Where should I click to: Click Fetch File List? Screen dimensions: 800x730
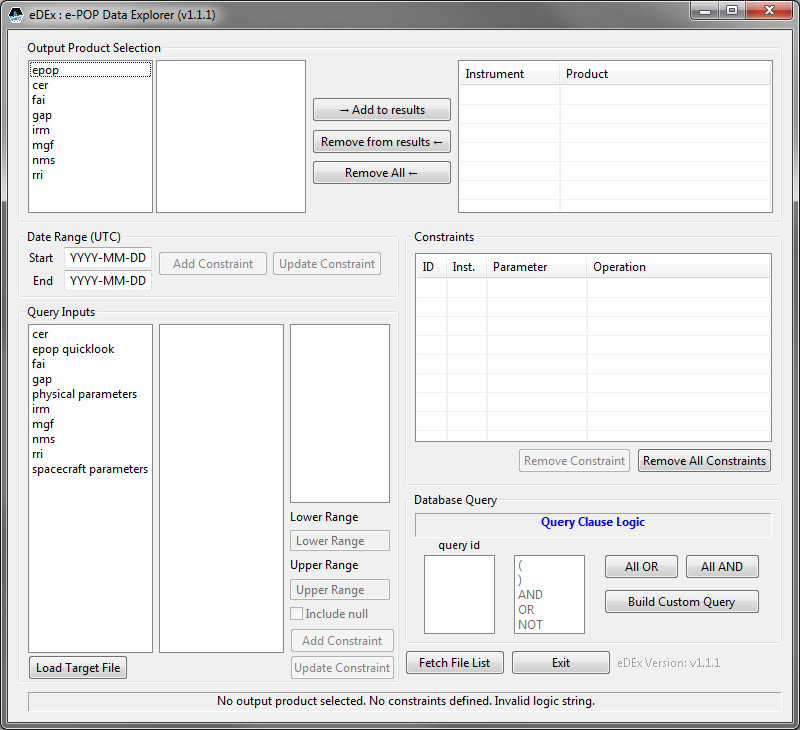454,662
